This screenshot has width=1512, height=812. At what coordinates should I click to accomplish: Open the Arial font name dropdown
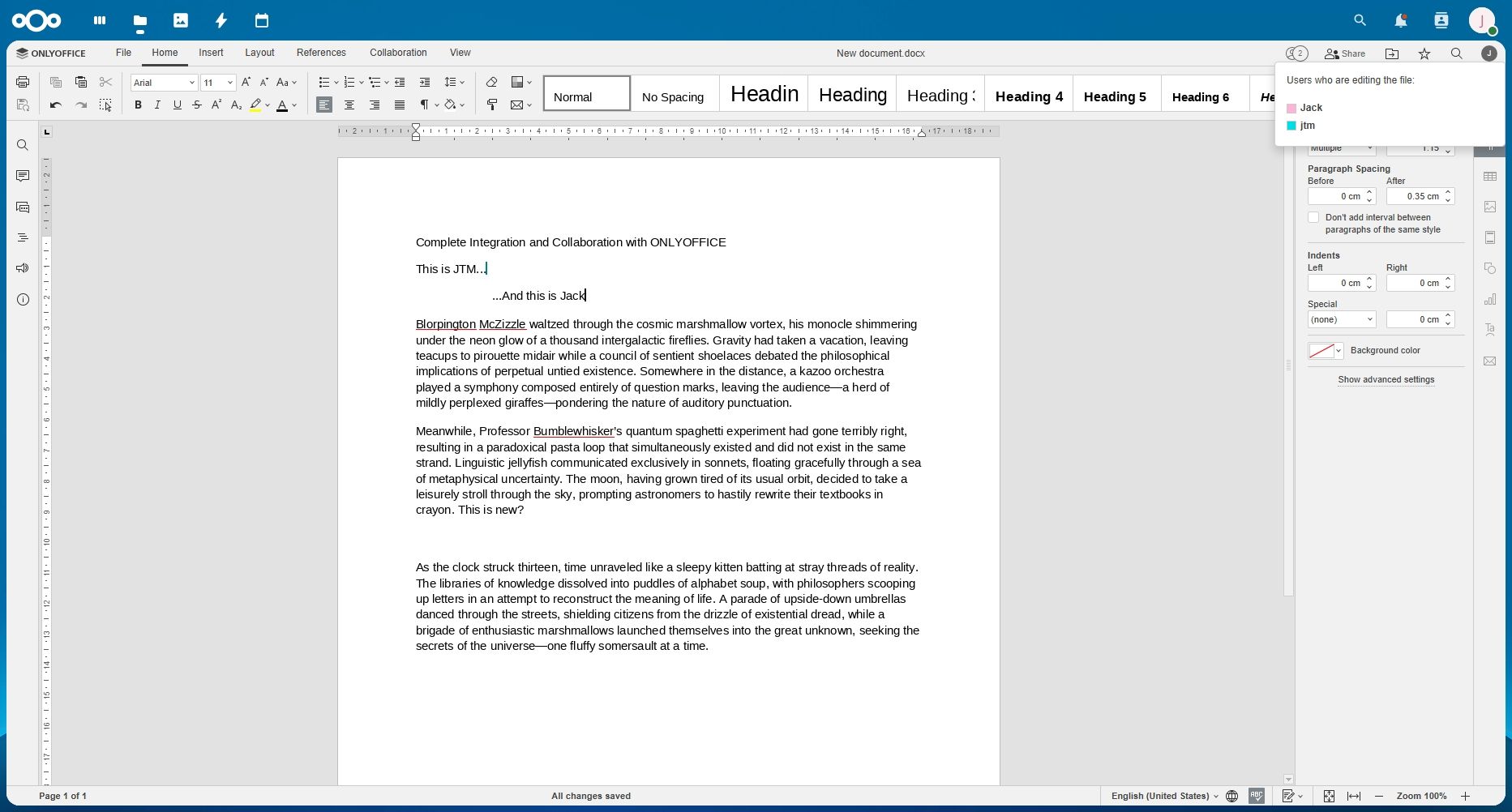tap(164, 83)
